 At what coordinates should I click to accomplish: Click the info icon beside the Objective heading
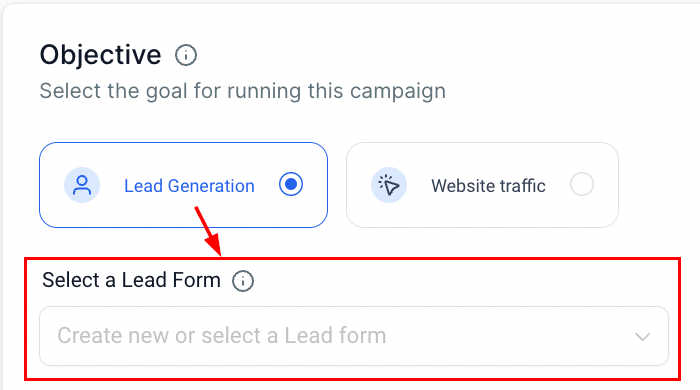[x=186, y=55]
